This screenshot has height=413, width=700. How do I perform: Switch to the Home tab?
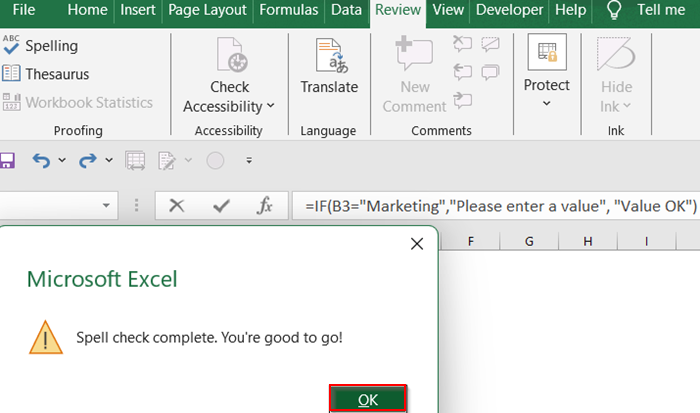pos(87,10)
